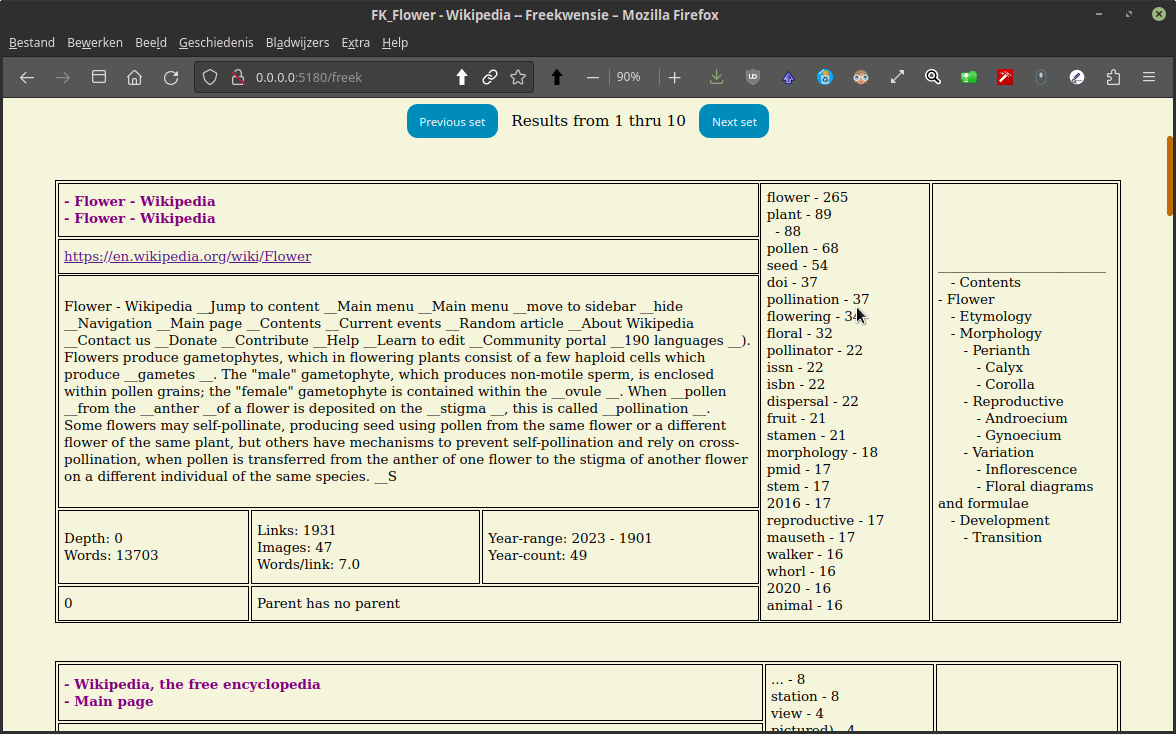Go to the home page

click(x=134, y=77)
